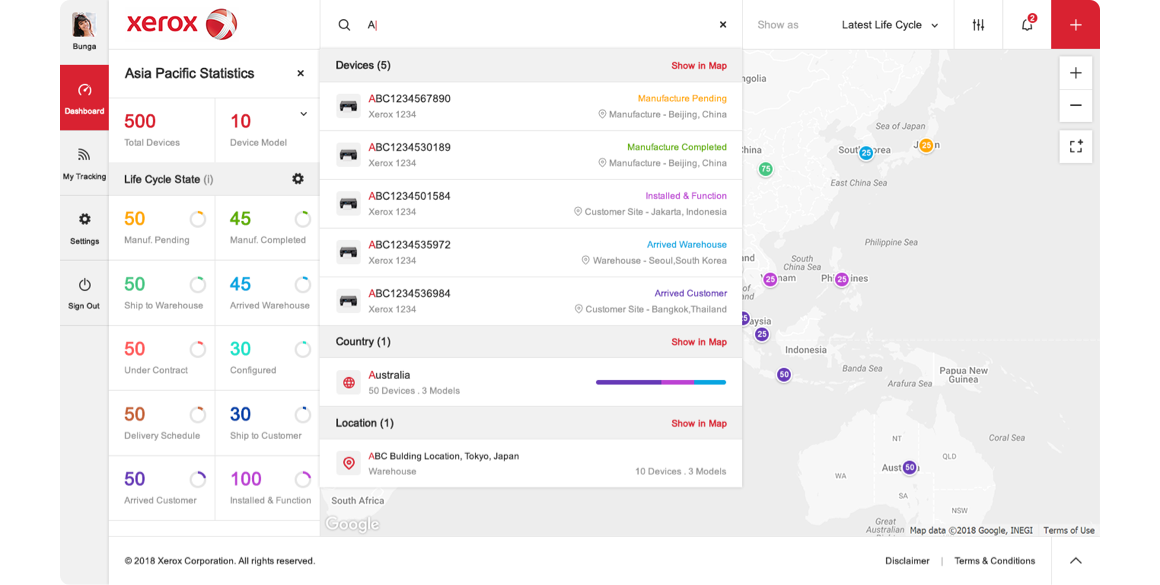Clear the search with the X icon
Viewport: 1160px width, 585px height.
pyautogui.click(x=723, y=24)
